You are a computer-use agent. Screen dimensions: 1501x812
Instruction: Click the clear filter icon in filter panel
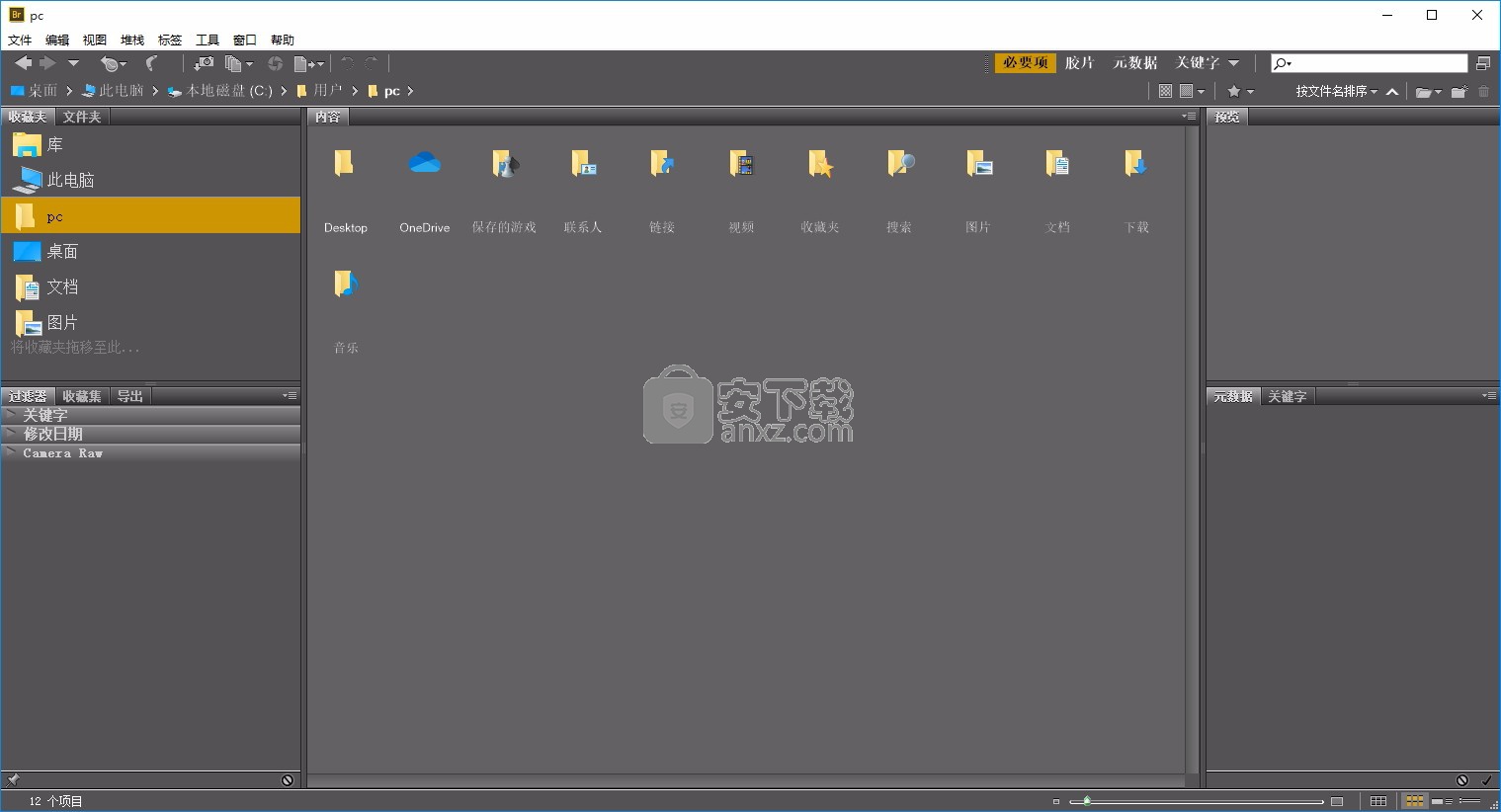[288, 779]
